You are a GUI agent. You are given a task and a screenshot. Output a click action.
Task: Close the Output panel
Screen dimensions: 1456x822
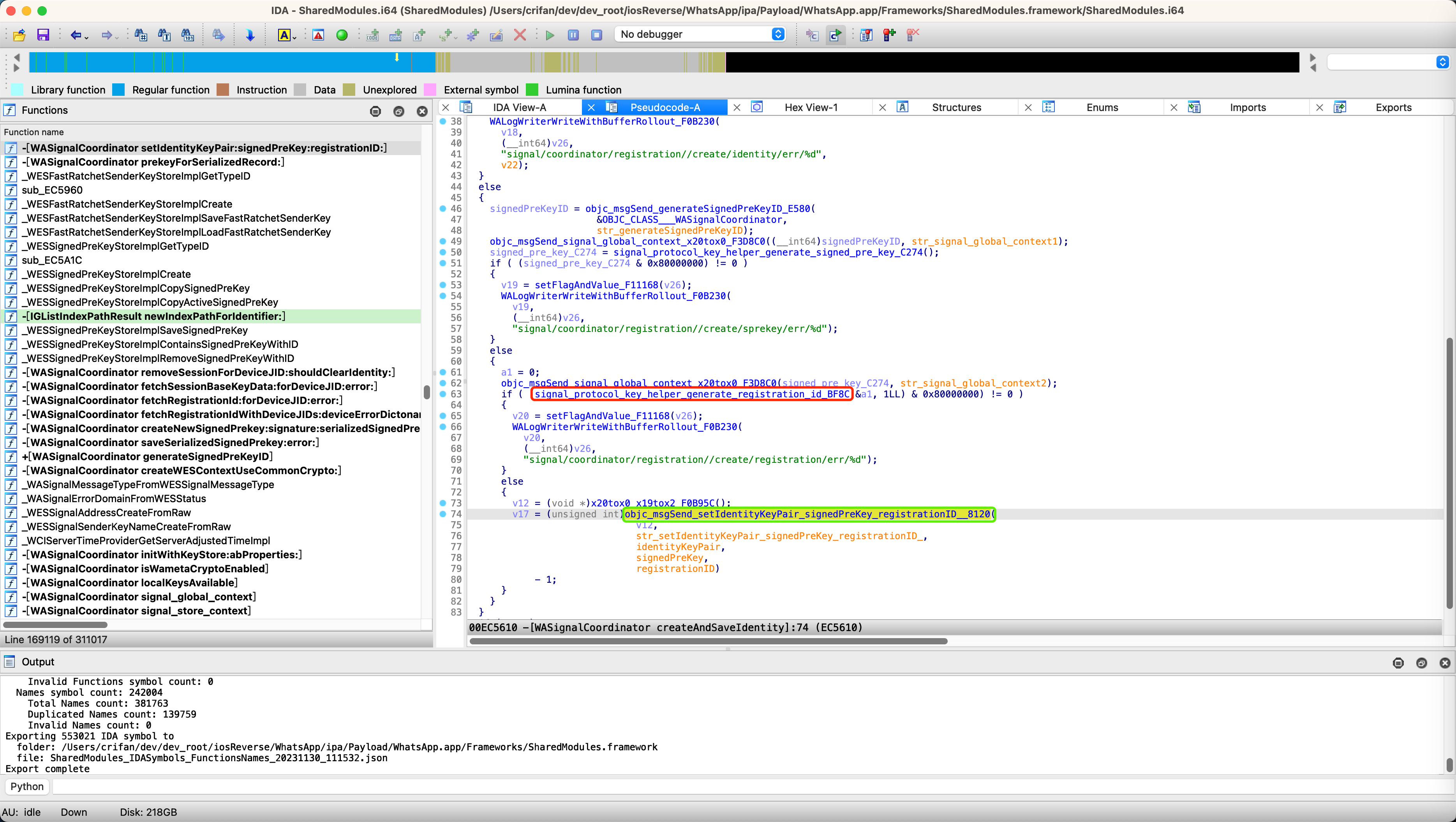tap(1445, 663)
